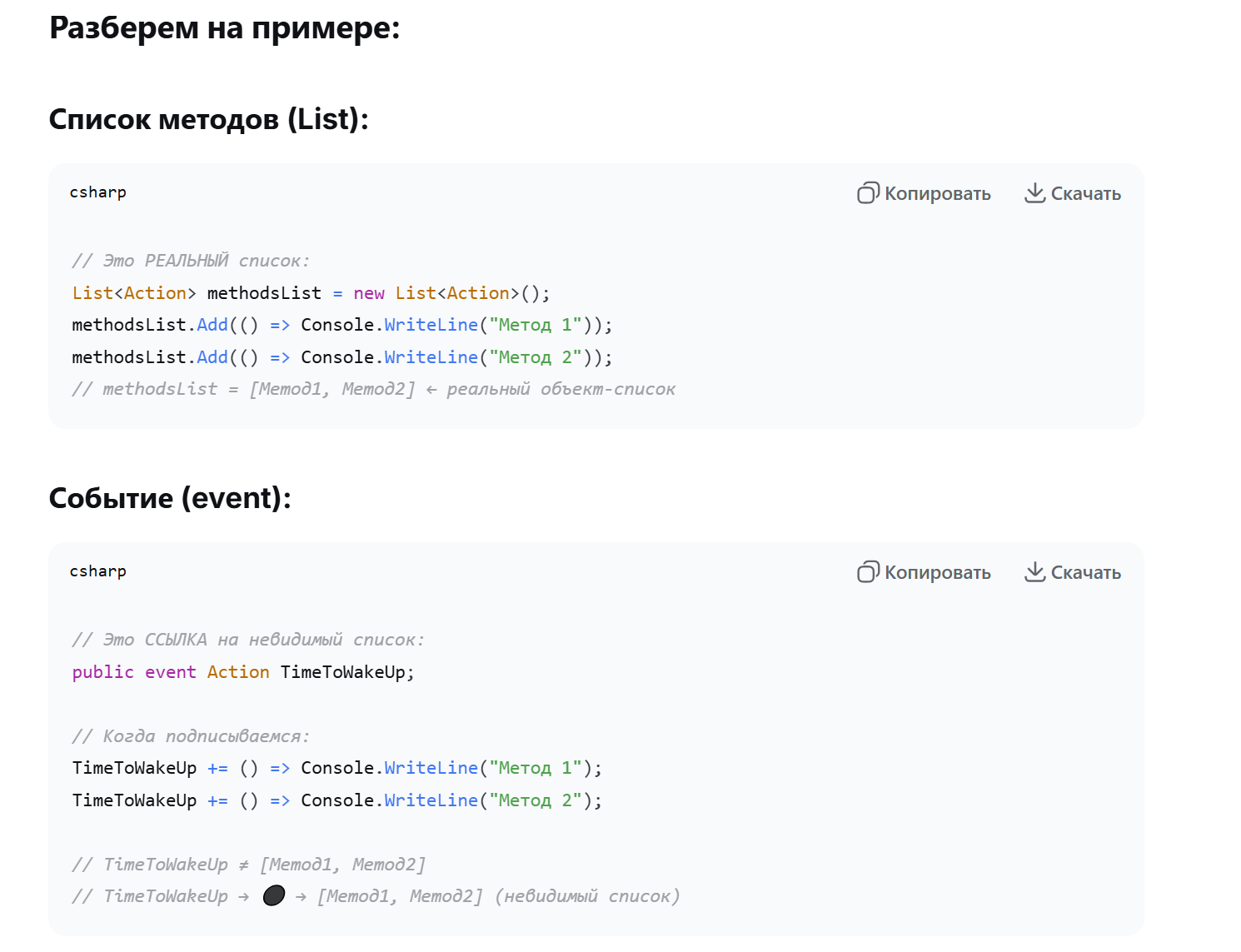
Task: Click the comment "// Когда подписываемся:"
Action: pyautogui.click(x=191, y=736)
